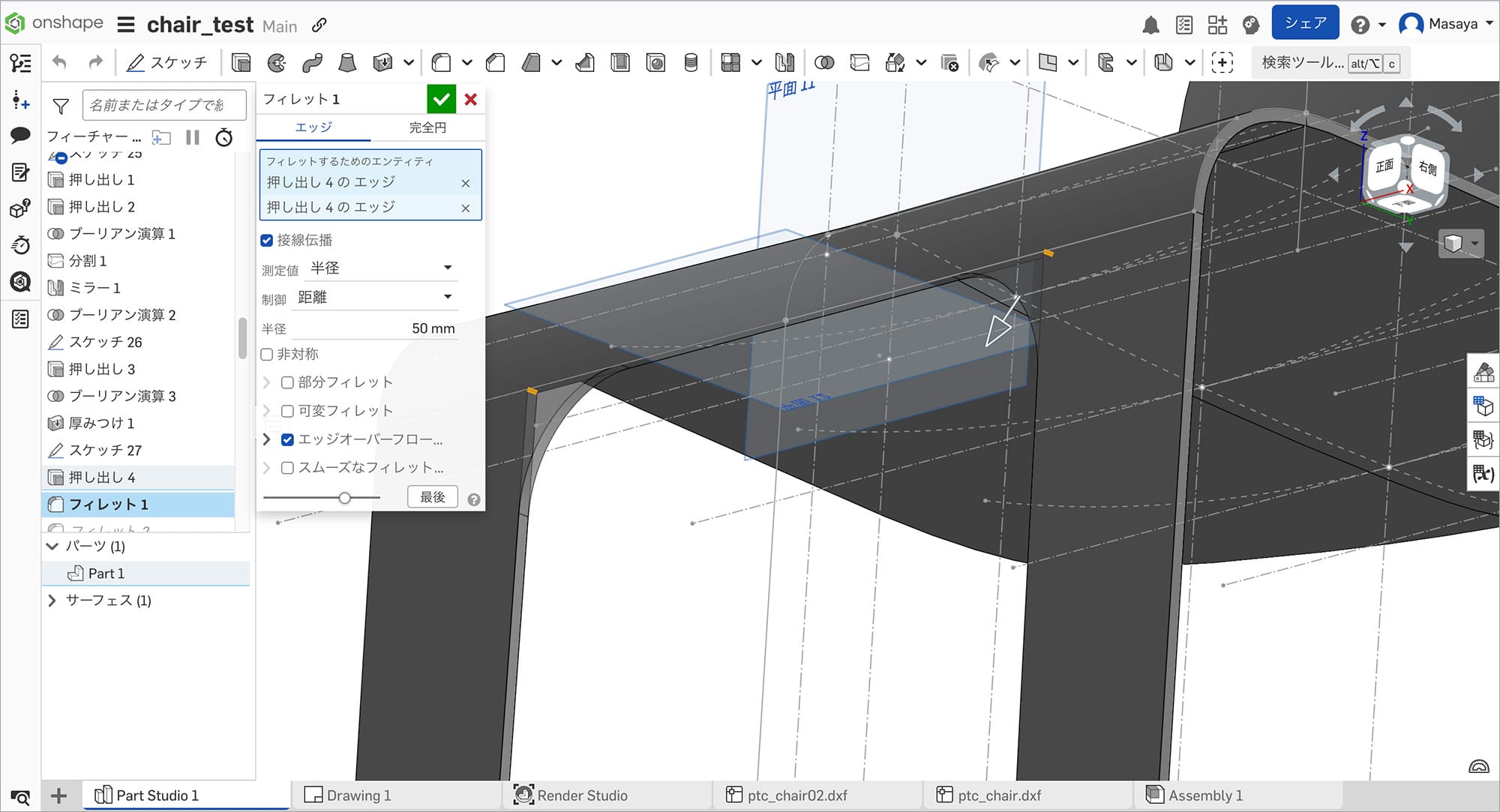Screen dimensions: 1500x812
Task: Toggle the 接線伝播 checkbox
Action: pos(267,240)
